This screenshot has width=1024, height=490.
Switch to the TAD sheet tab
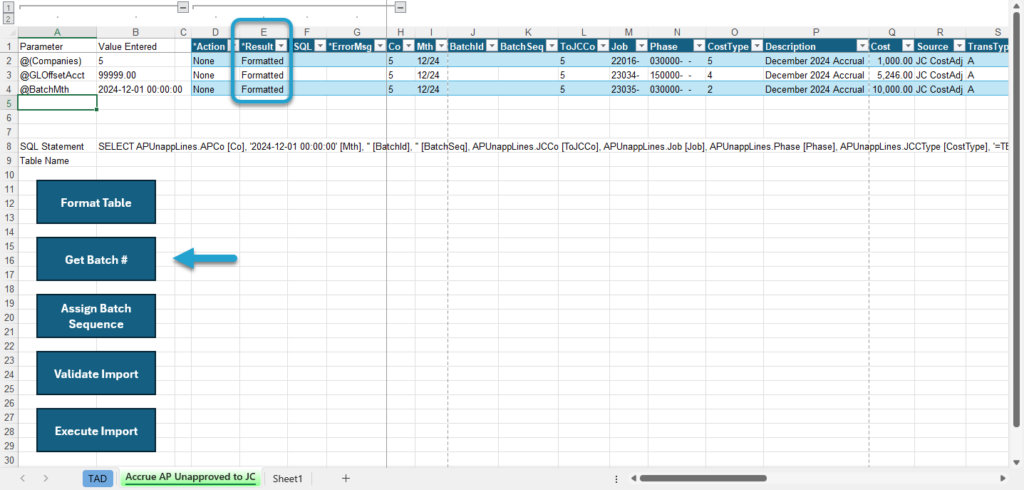tap(97, 478)
